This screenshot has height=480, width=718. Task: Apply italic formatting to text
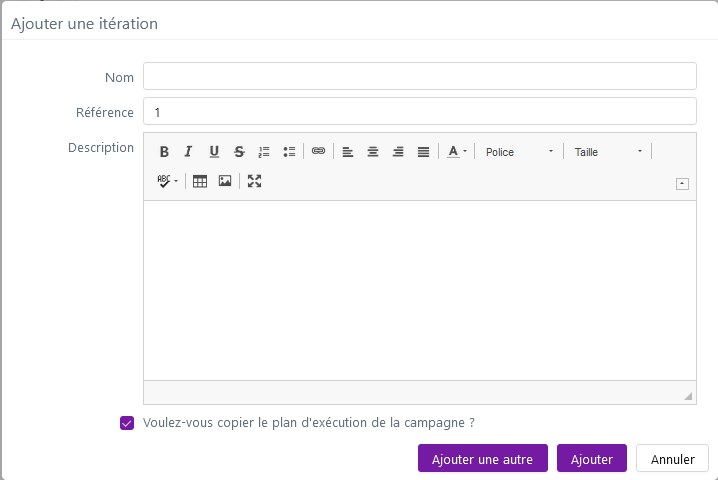188,152
